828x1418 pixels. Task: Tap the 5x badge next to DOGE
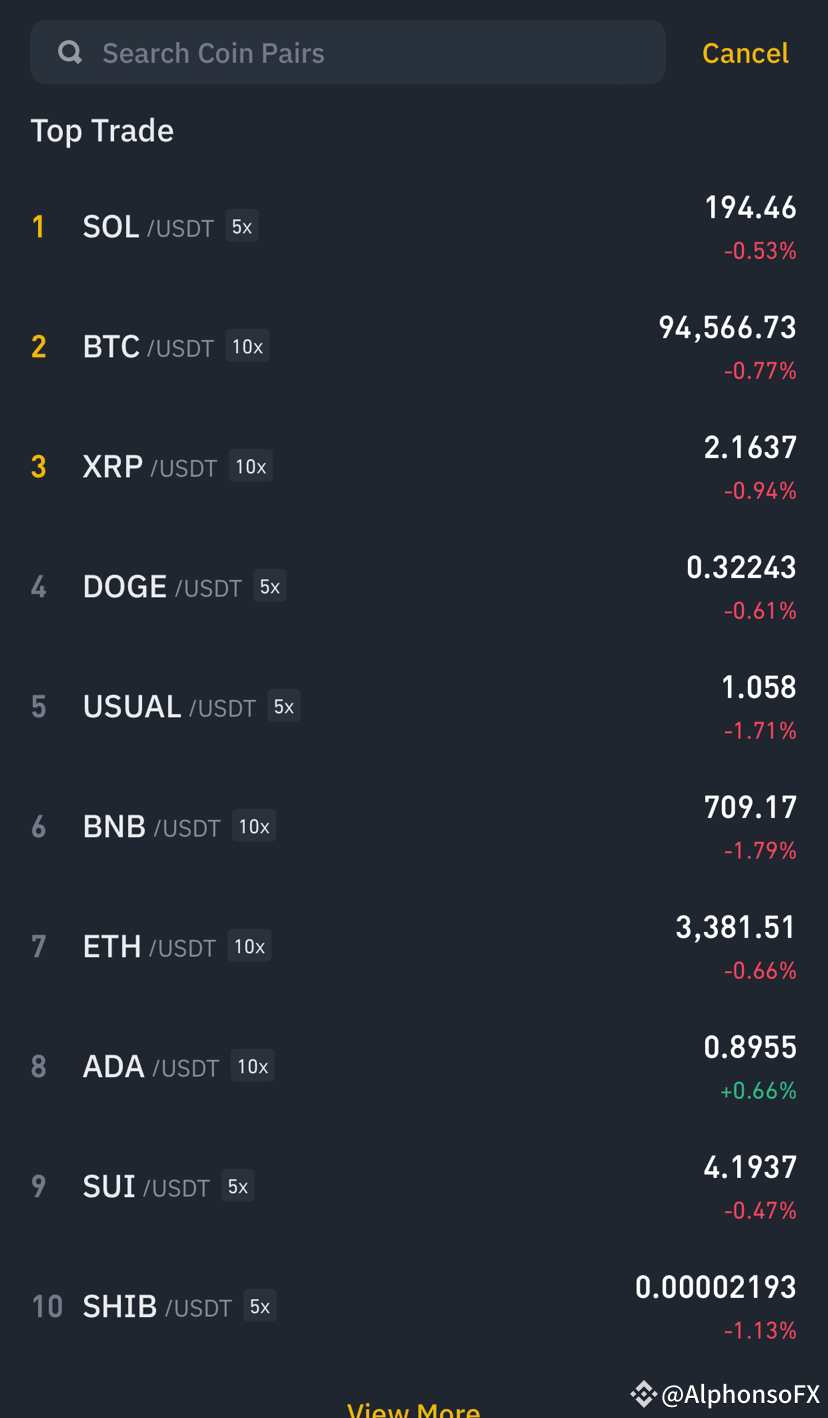click(270, 587)
